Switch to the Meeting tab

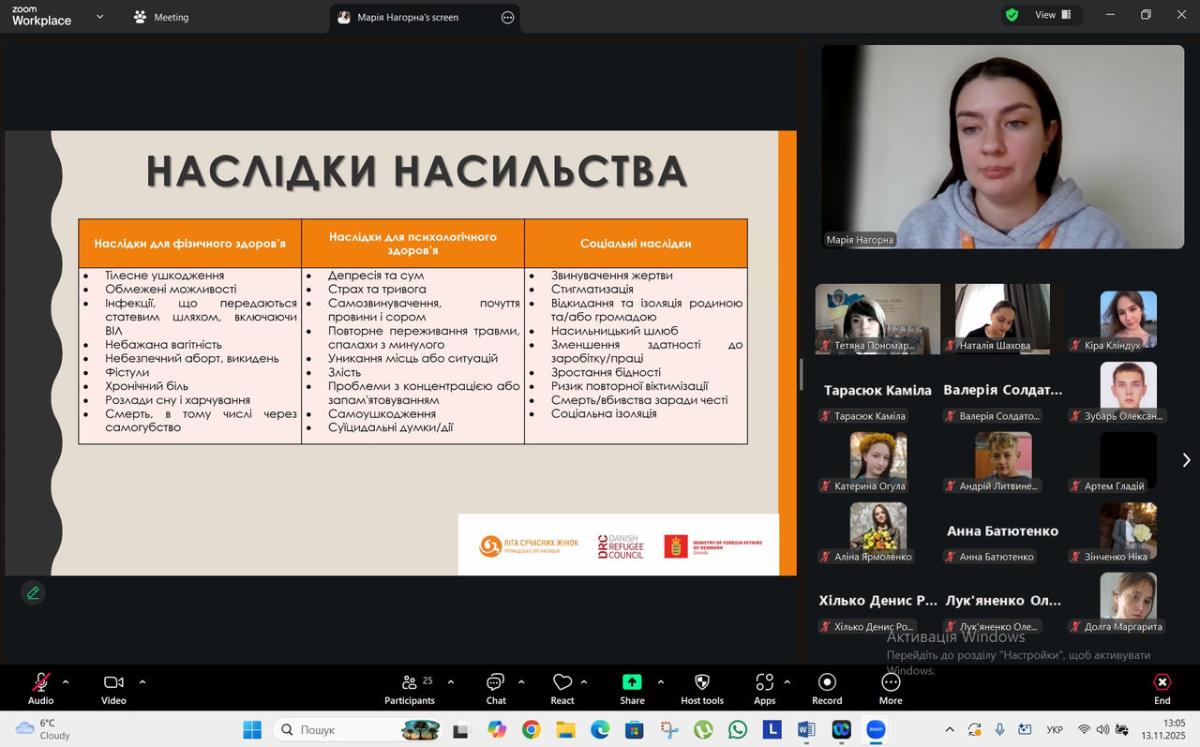161,17
